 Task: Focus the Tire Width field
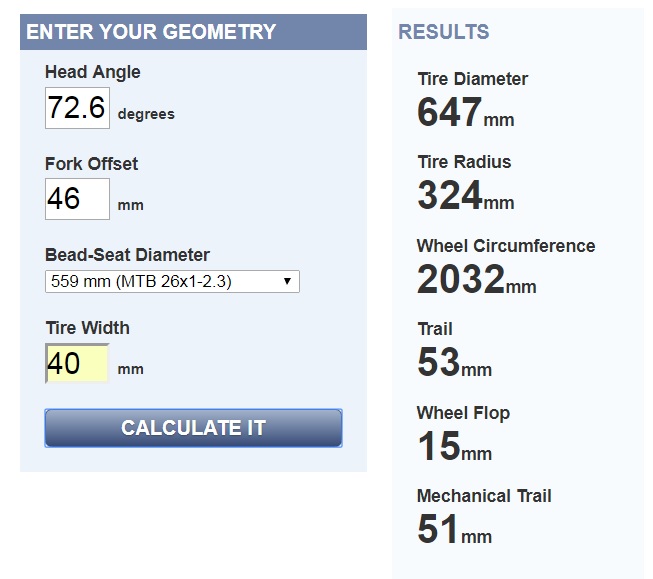(x=77, y=363)
